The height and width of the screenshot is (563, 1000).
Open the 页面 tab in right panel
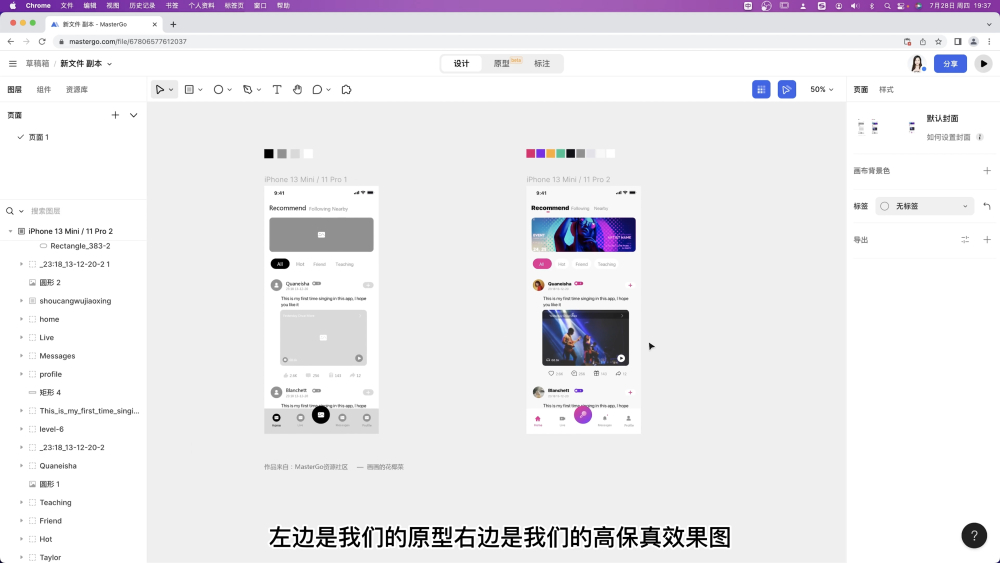point(861,90)
